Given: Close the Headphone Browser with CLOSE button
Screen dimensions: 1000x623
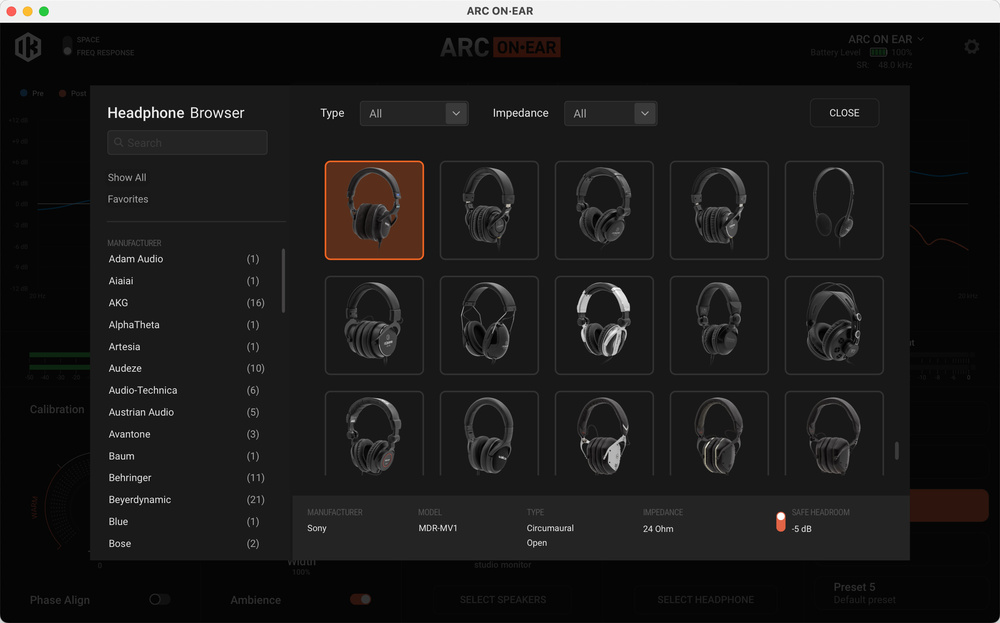Looking at the screenshot, I should (844, 113).
